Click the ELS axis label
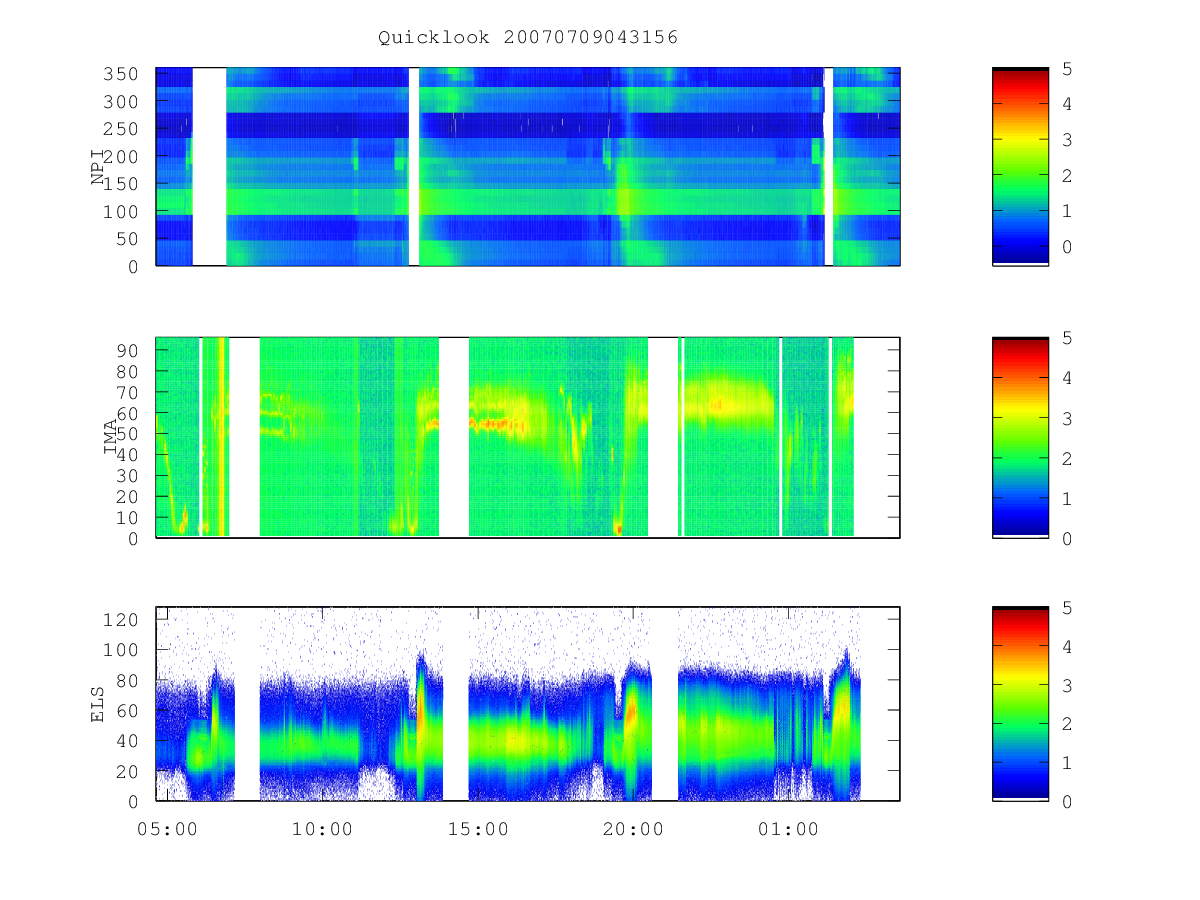The height and width of the screenshot is (900, 1200). [x=98, y=704]
